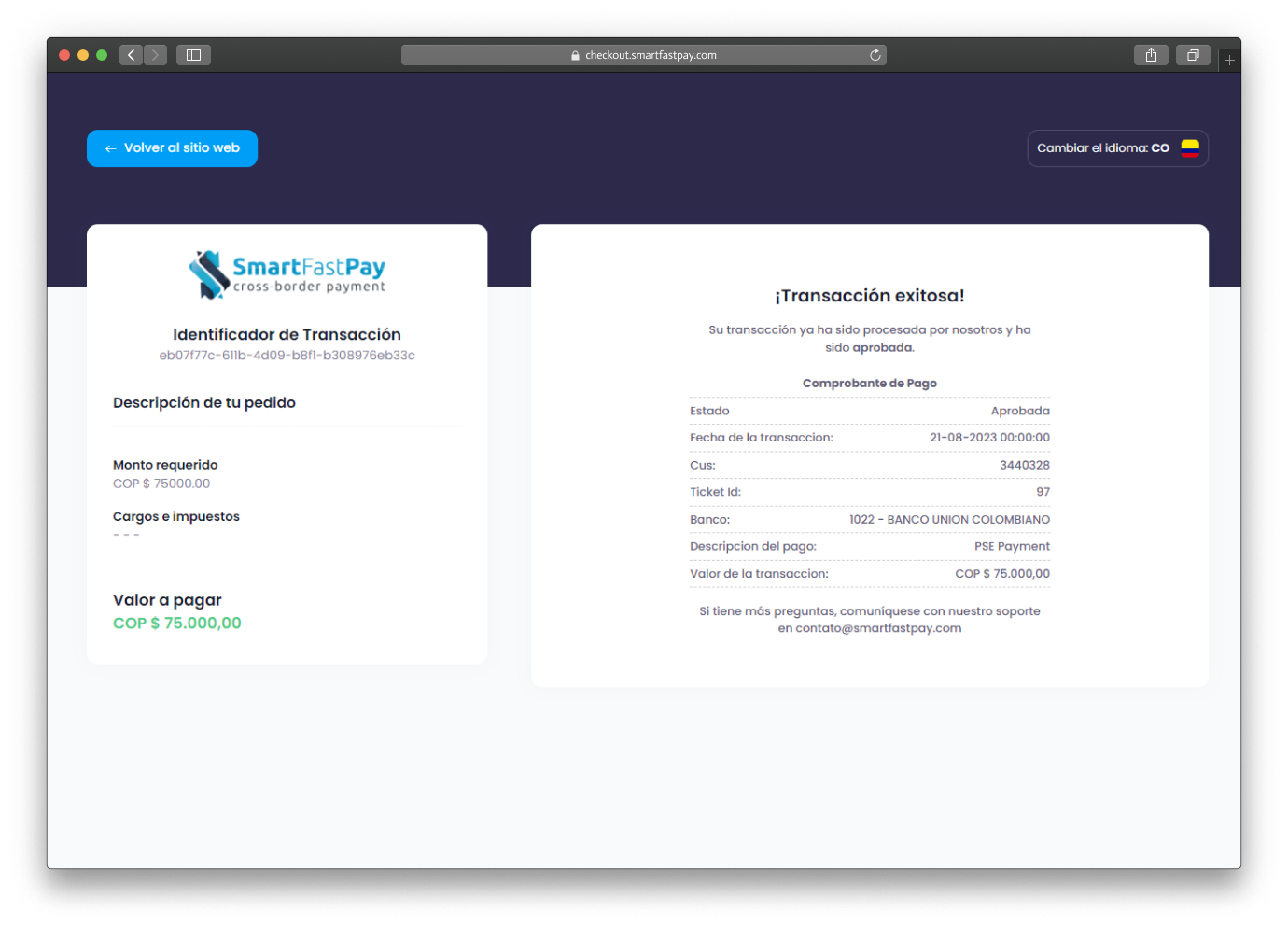Click the browser back arrow button

pos(132,55)
